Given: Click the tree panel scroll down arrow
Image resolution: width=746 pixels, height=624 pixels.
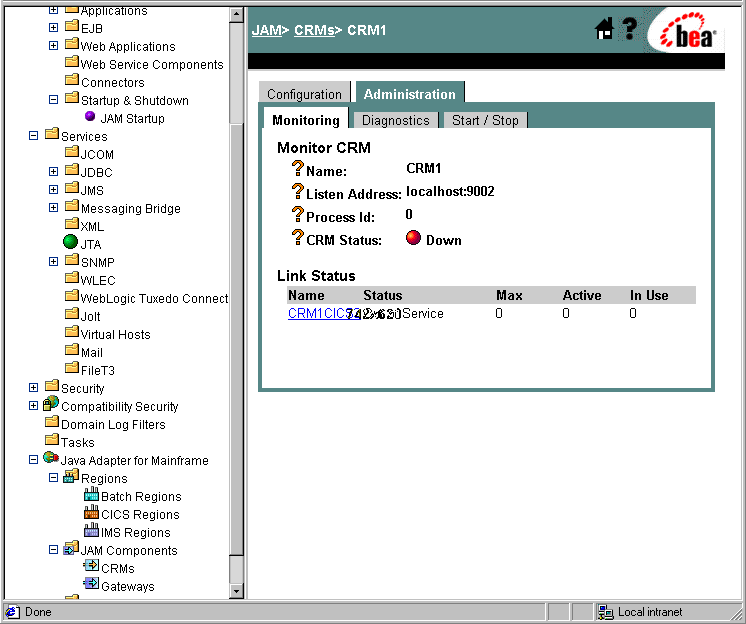Looking at the screenshot, I should click(x=237, y=591).
